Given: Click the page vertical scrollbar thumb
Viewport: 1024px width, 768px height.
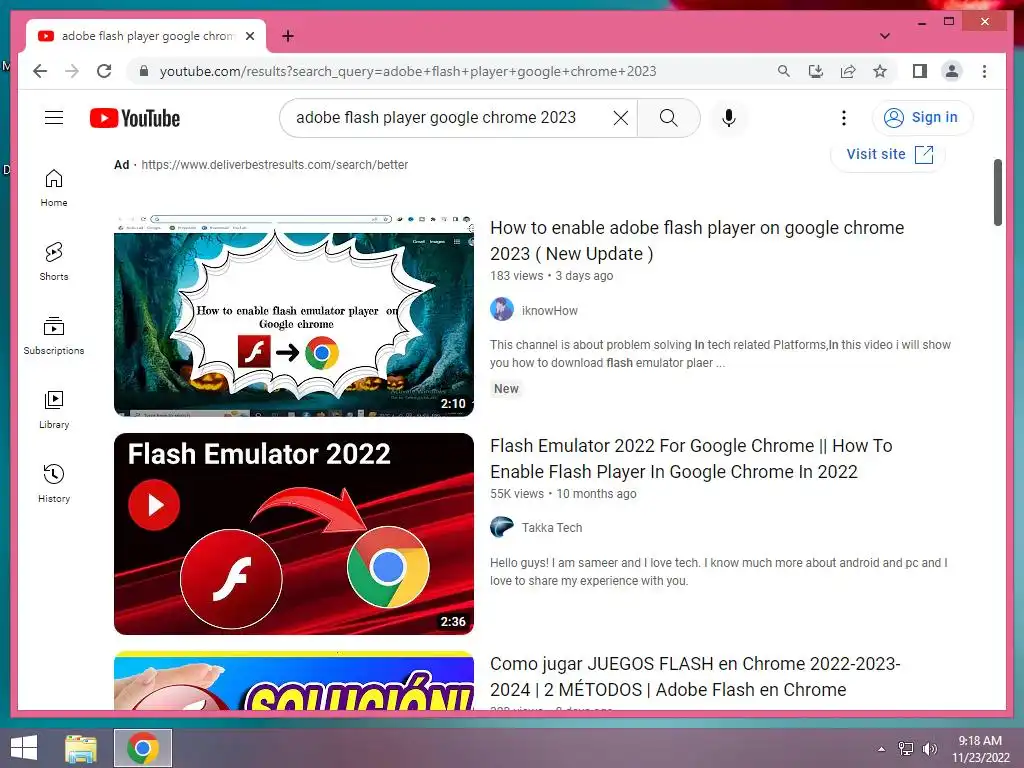Looking at the screenshot, I should pyautogui.click(x=997, y=192).
